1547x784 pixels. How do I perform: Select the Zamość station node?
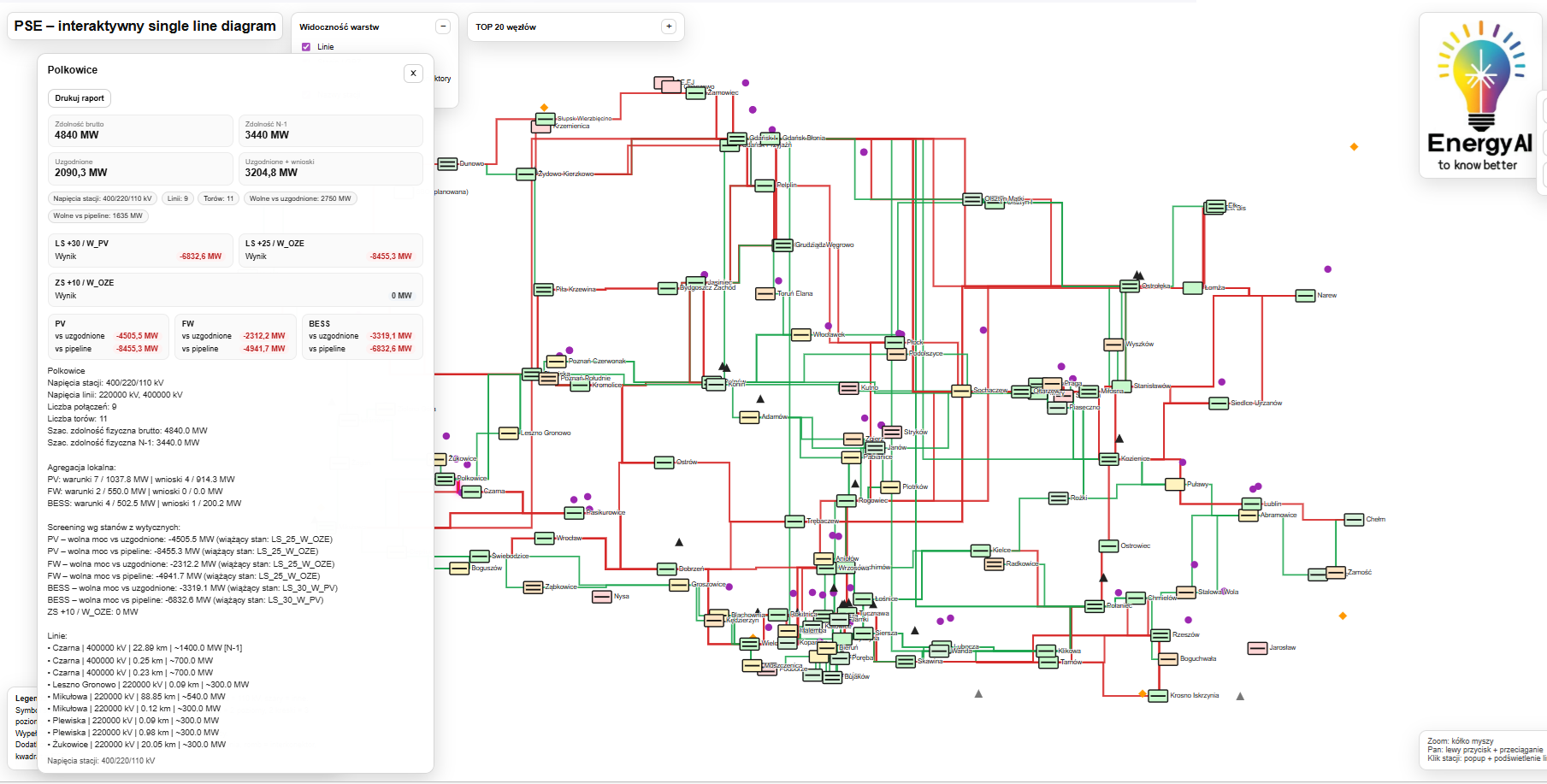[x=1336, y=573]
